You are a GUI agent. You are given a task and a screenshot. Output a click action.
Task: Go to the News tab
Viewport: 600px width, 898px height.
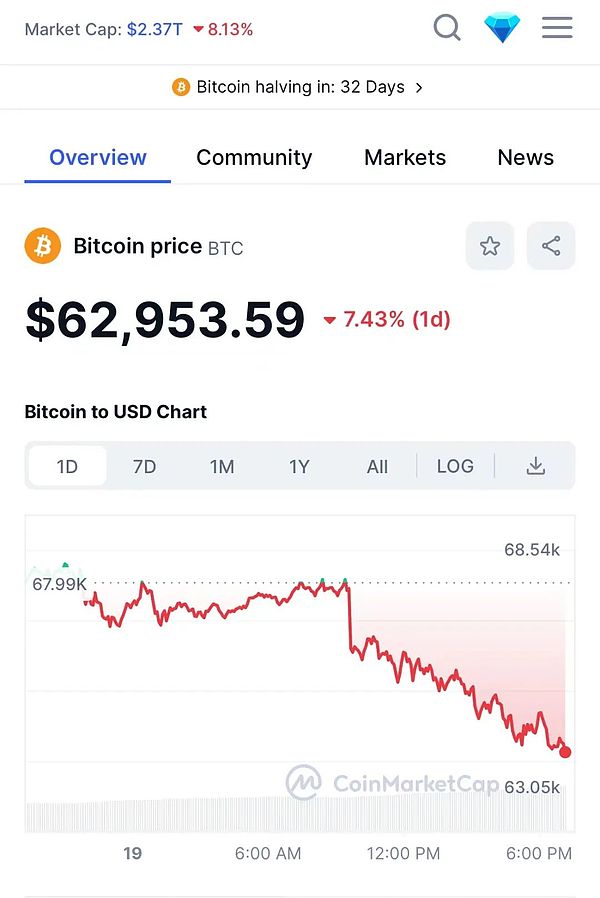coord(525,157)
